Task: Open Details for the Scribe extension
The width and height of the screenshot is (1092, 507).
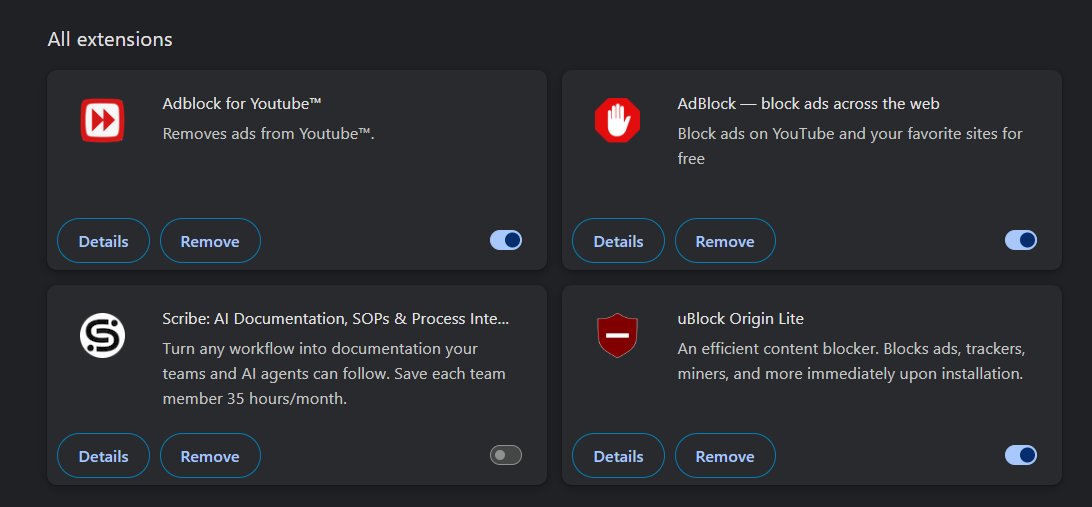Action: 103,456
